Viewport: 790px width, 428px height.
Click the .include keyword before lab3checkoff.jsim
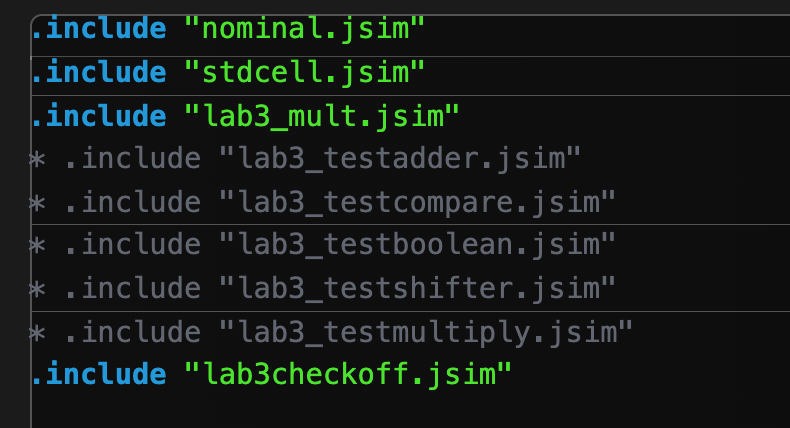[x=99, y=374]
